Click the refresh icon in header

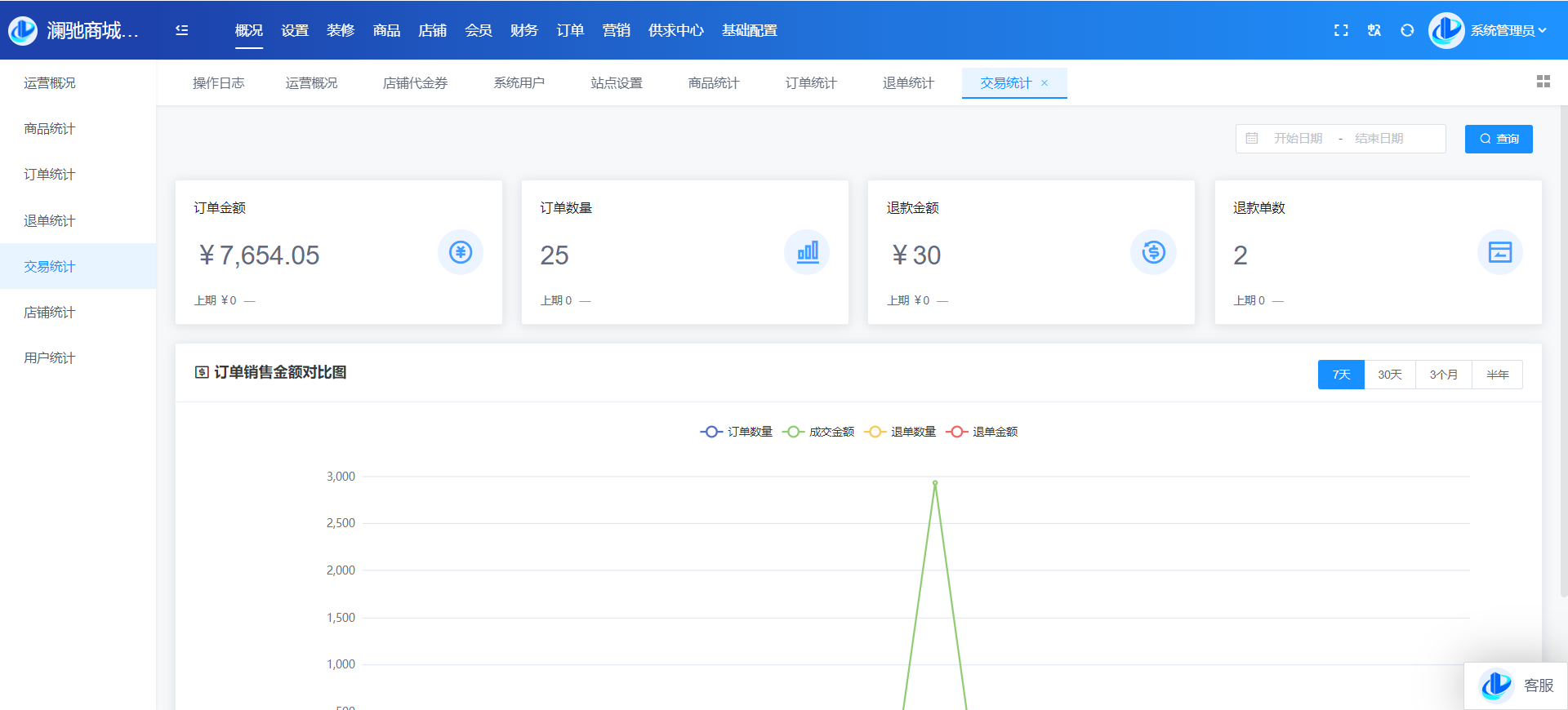pos(1407,30)
